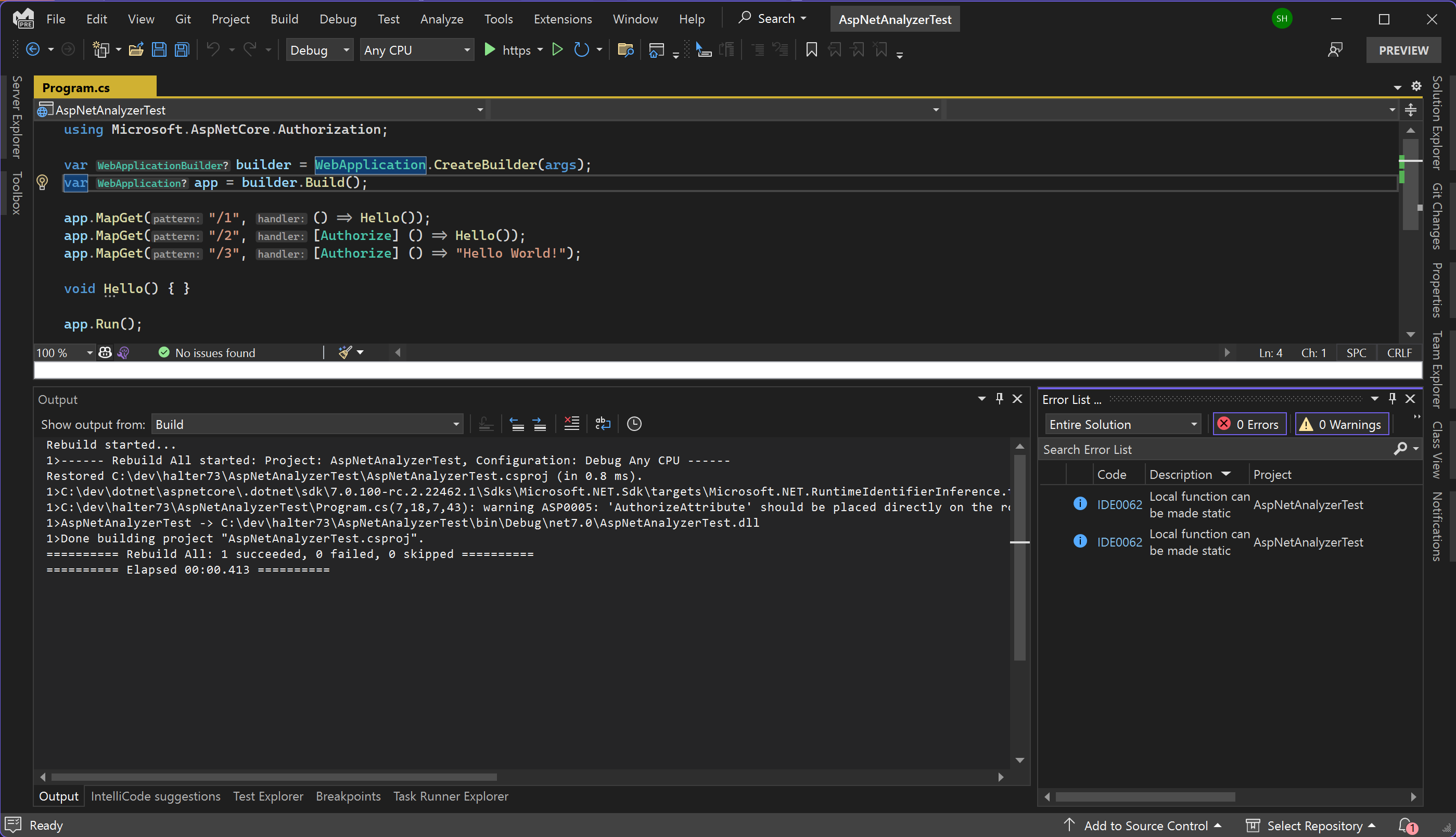Click Add to Source Control

(1145, 826)
